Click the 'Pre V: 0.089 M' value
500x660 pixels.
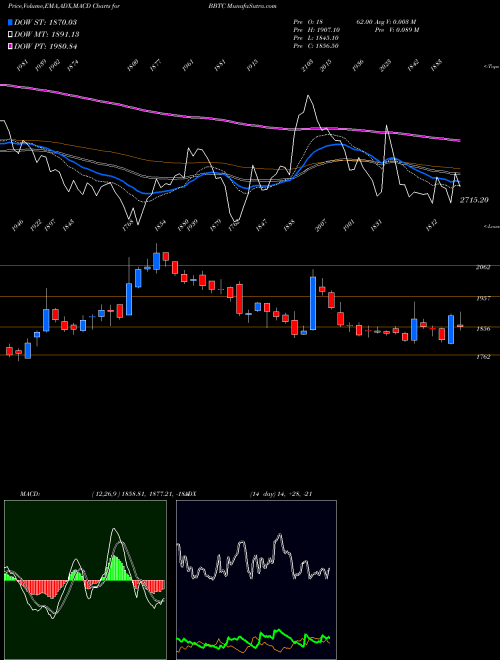pyautogui.click(x=397, y=30)
